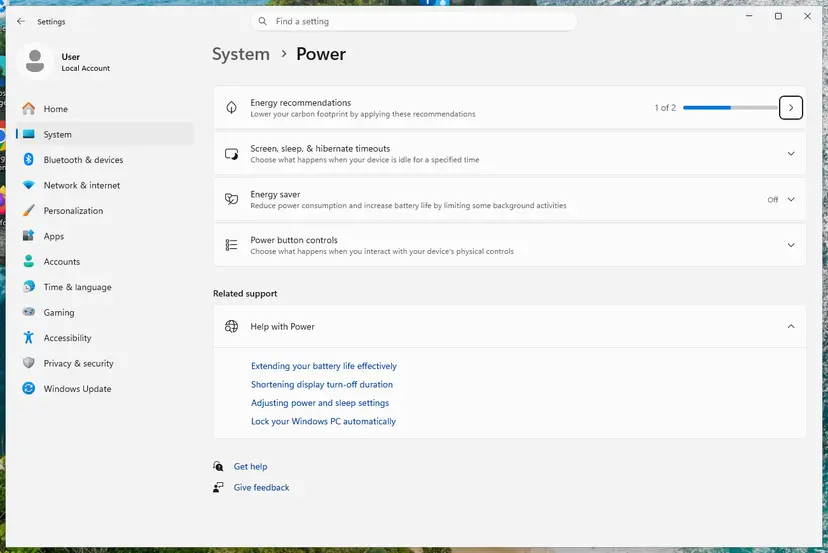Click the Get help headset icon
828x553 pixels.
(x=218, y=466)
